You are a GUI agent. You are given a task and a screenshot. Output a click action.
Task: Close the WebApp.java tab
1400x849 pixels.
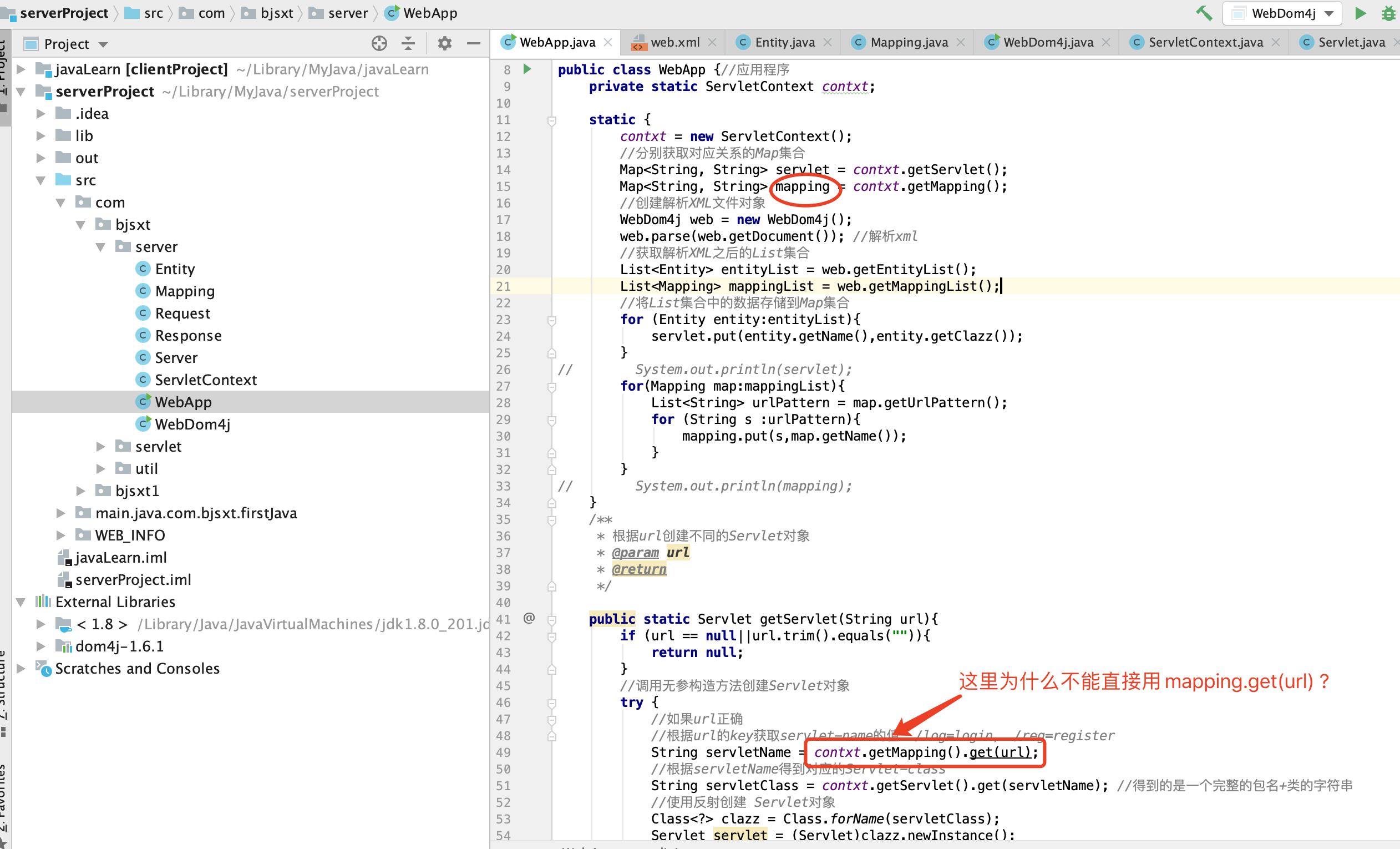click(608, 42)
